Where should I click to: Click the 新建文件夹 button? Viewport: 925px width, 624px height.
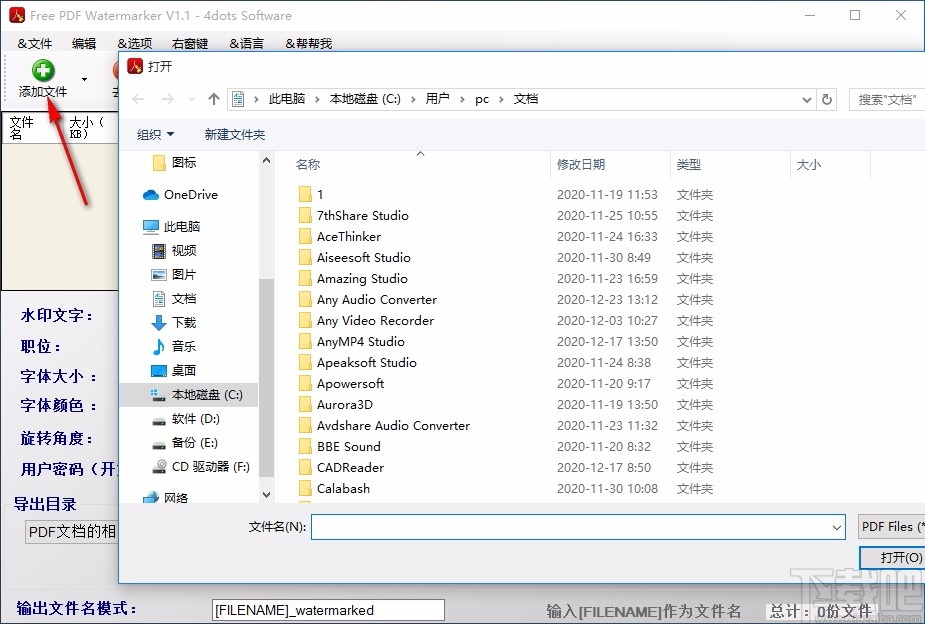pyautogui.click(x=235, y=134)
